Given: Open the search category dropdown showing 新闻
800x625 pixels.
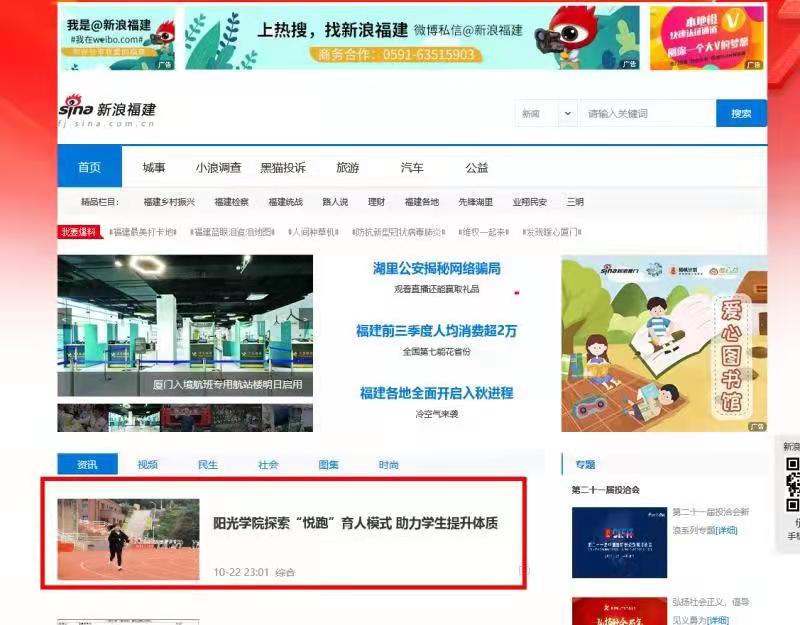Looking at the screenshot, I should point(546,113).
